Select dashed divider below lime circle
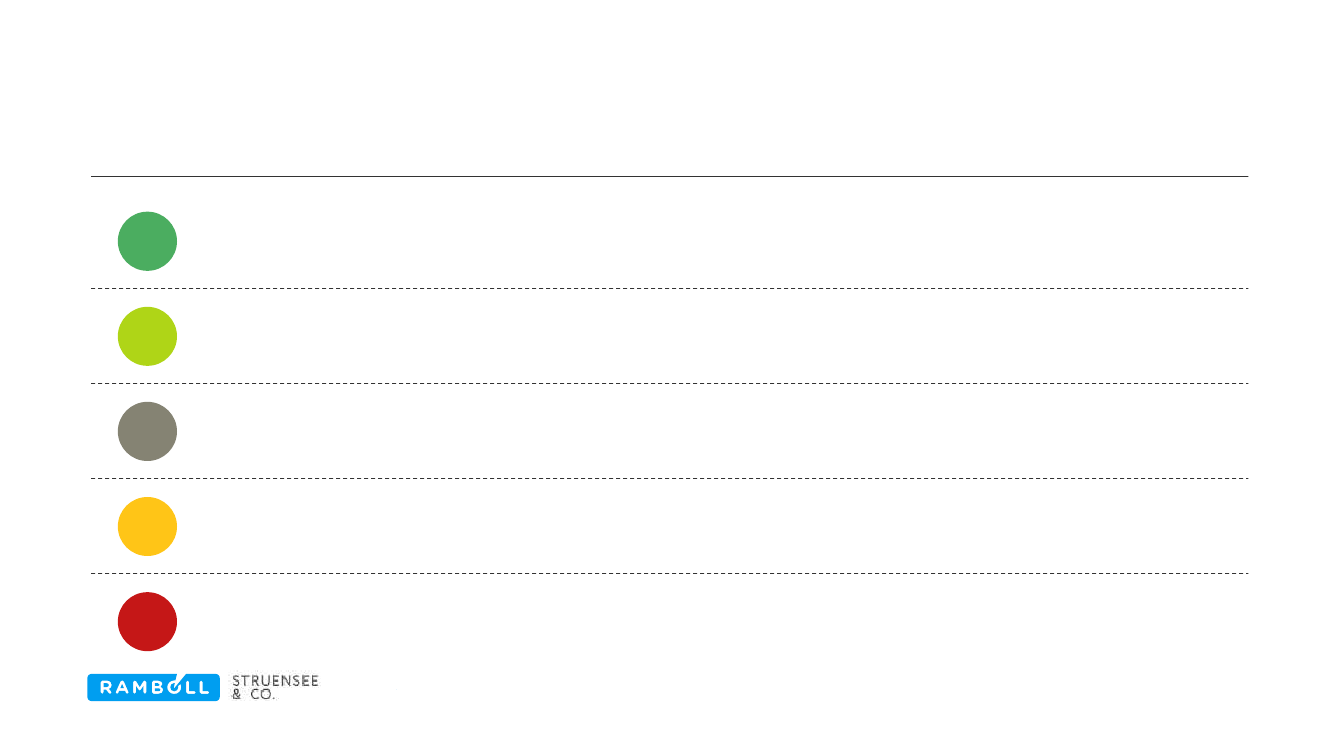 point(669,383)
